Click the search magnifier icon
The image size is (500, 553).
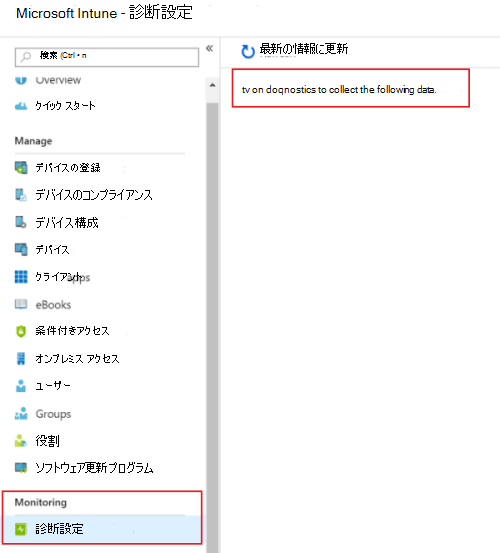pyautogui.click(x=26, y=56)
